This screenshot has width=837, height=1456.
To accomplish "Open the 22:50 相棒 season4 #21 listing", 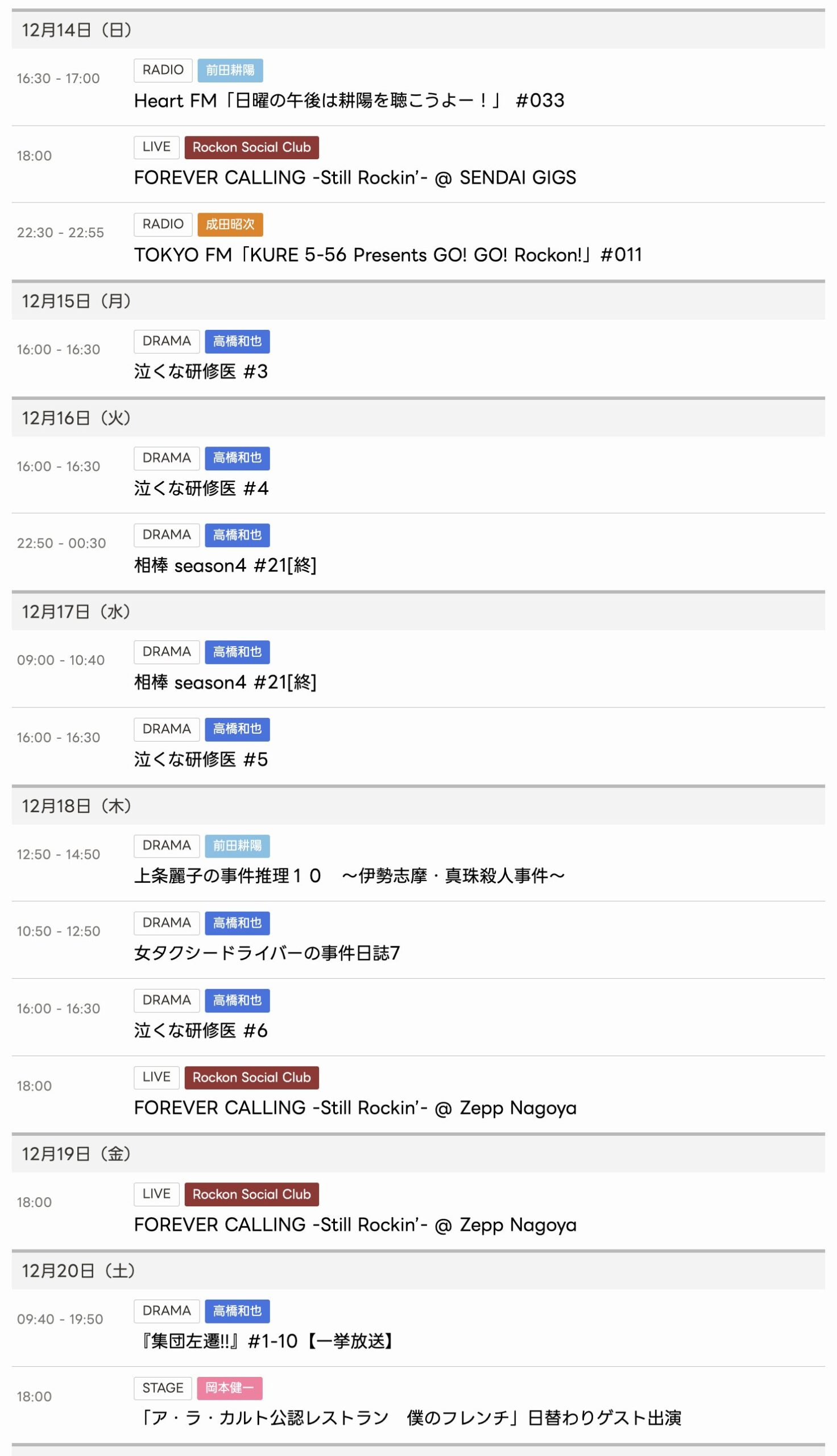I will point(225,565).
